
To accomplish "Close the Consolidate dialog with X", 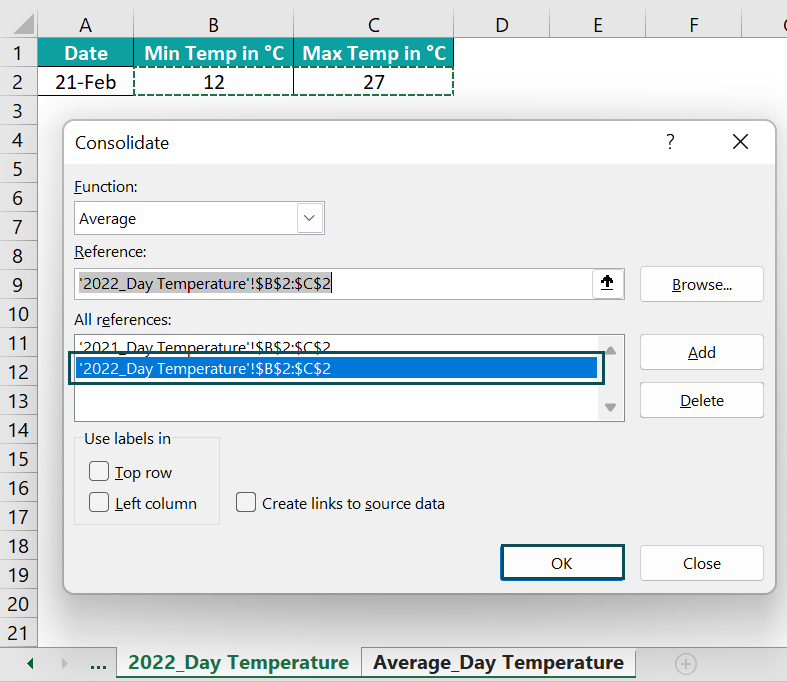I will [740, 142].
